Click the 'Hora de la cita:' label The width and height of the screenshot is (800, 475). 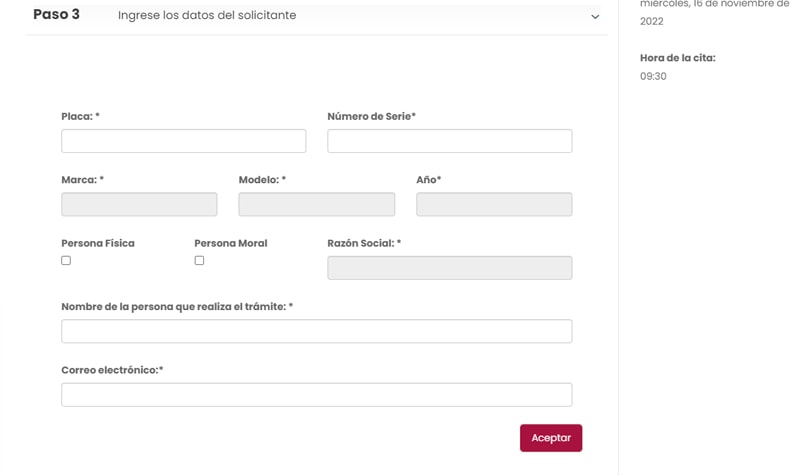tap(677, 58)
